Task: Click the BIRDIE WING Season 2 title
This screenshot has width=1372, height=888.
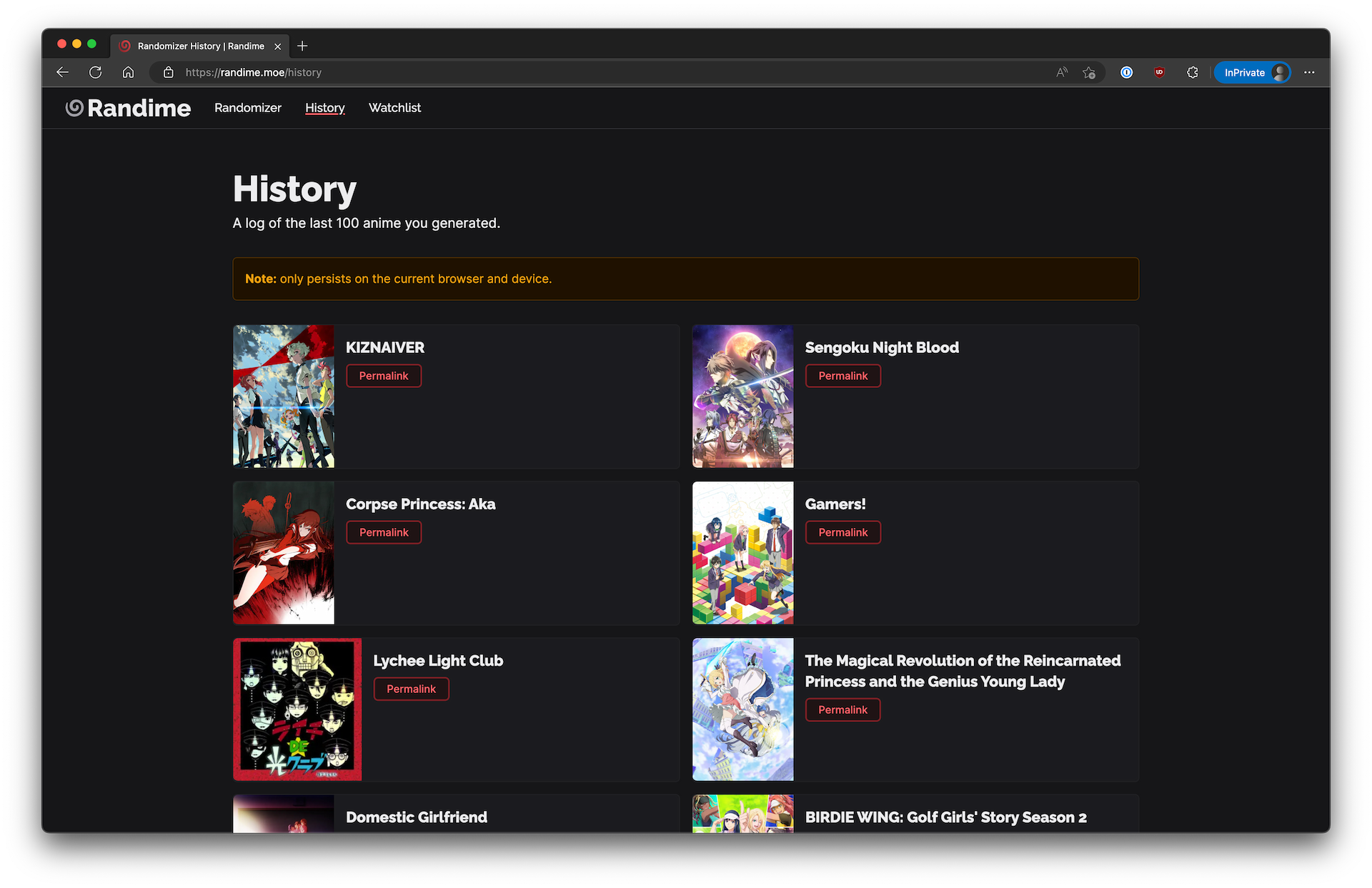Action: tap(946, 817)
